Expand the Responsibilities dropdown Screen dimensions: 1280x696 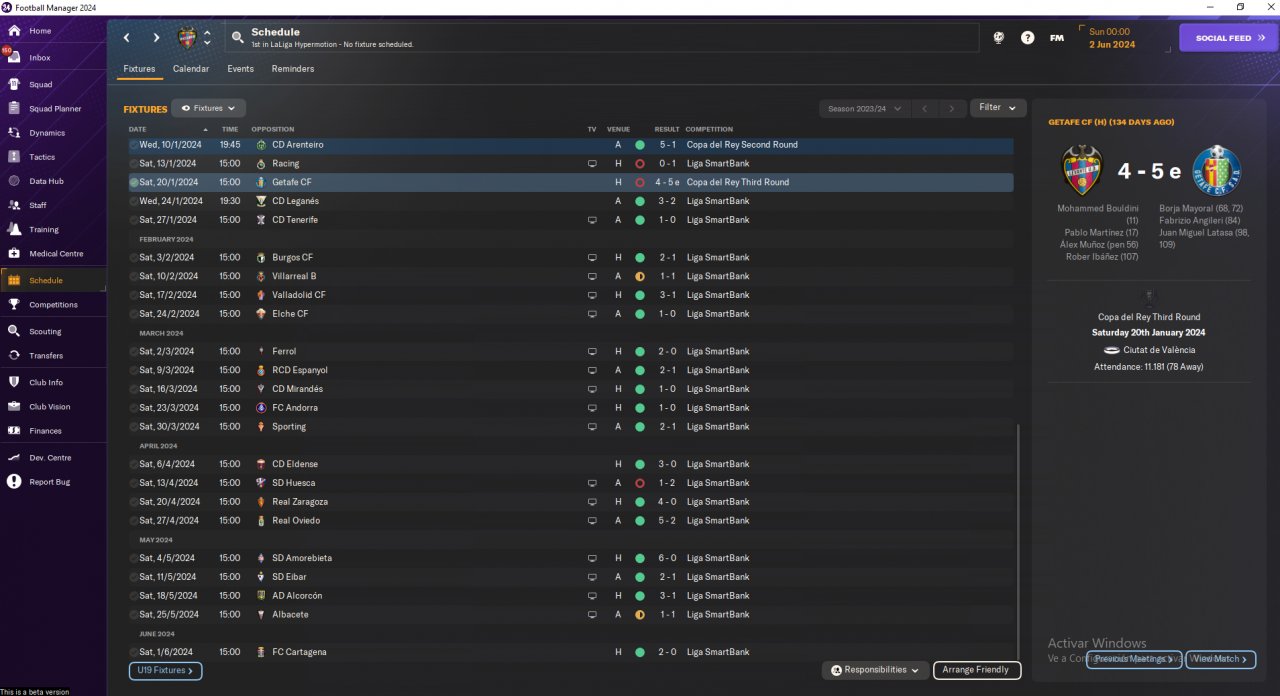click(875, 670)
